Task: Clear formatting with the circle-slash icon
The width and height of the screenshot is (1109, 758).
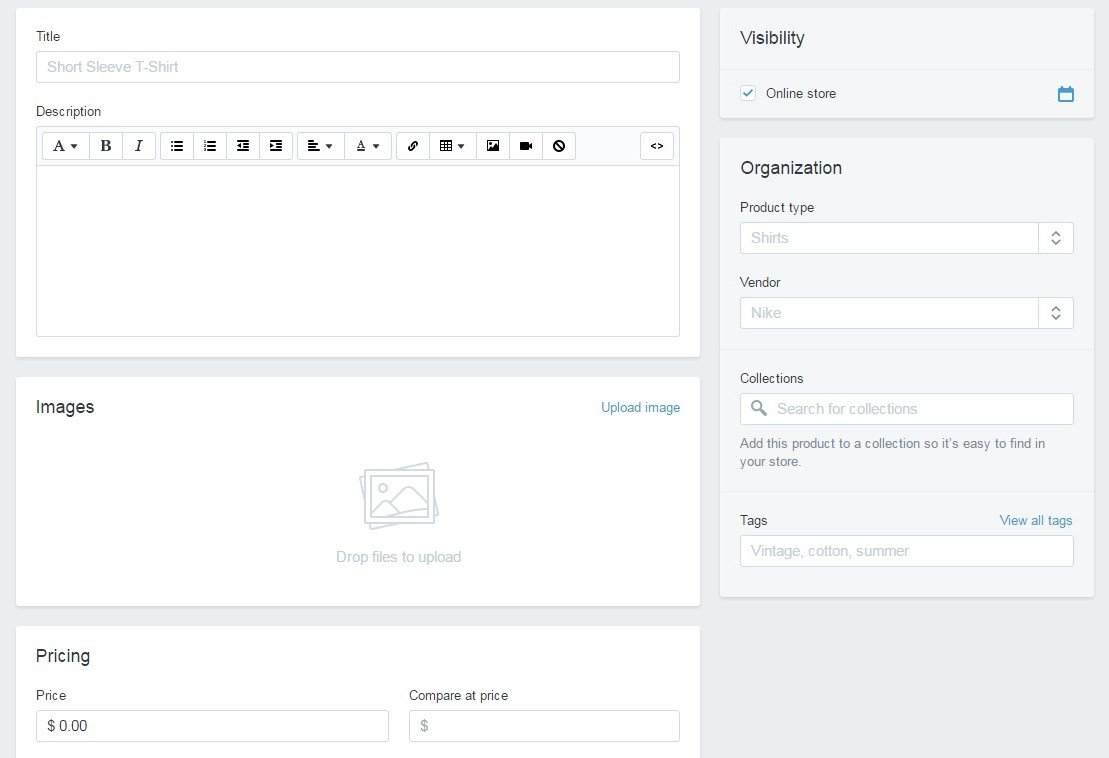Action: [559, 146]
